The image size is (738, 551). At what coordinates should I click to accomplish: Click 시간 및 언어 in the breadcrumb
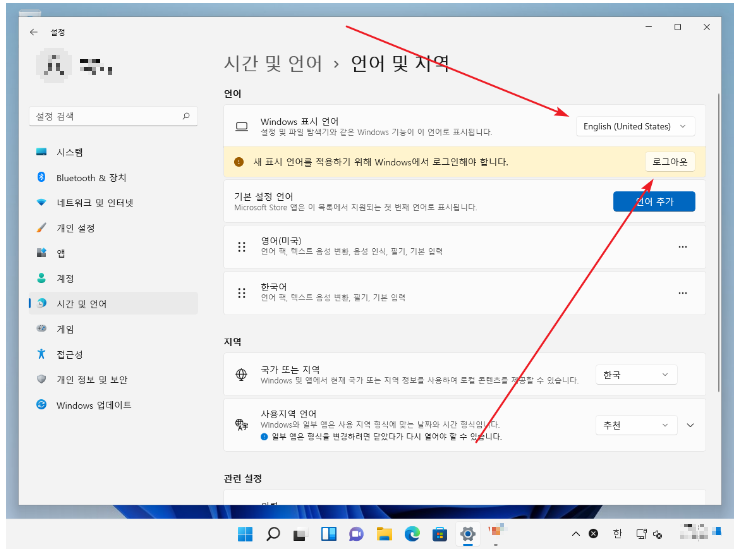pos(273,64)
